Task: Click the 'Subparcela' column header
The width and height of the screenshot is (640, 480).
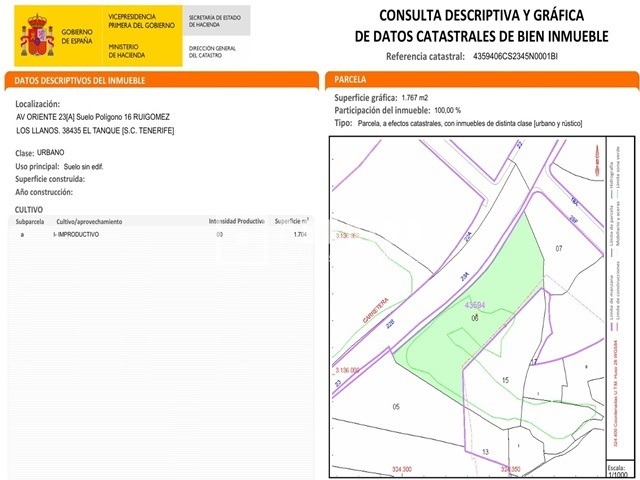Action: click(30, 222)
